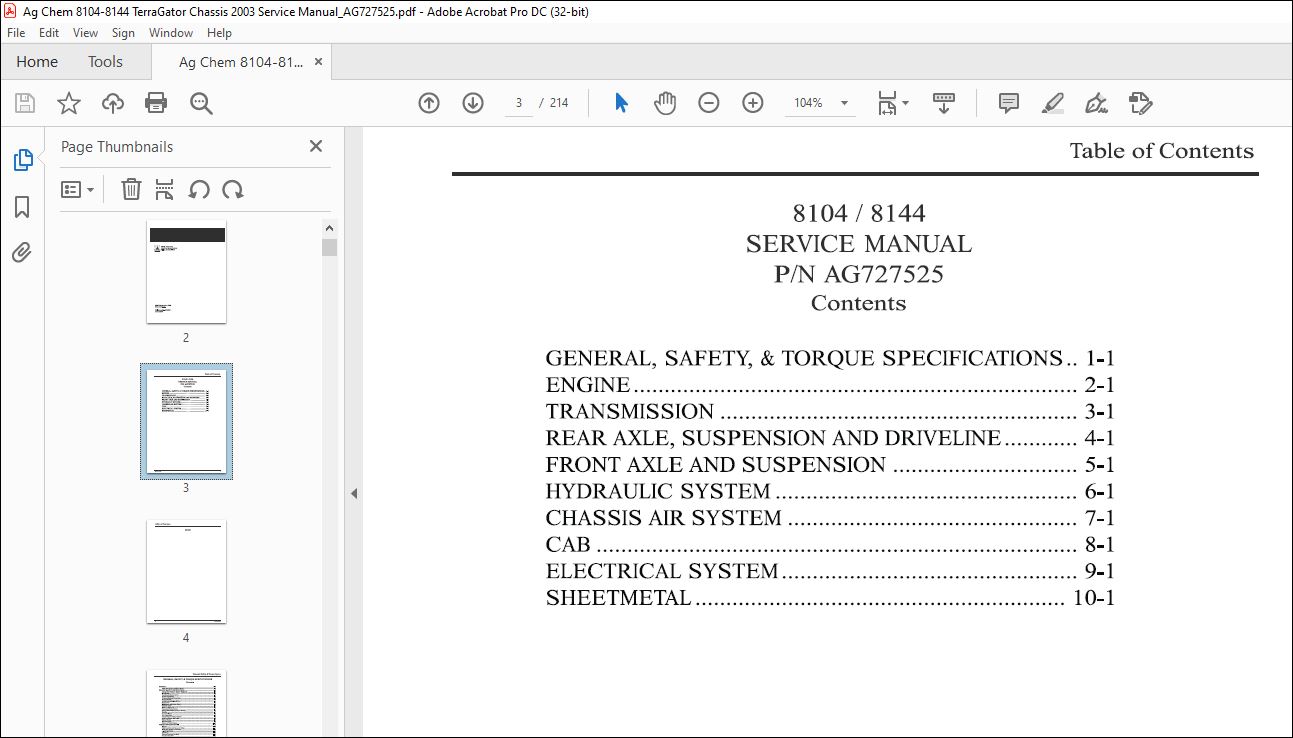Click the TRANSMISSION contents entry

pyautogui.click(x=830, y=412)
